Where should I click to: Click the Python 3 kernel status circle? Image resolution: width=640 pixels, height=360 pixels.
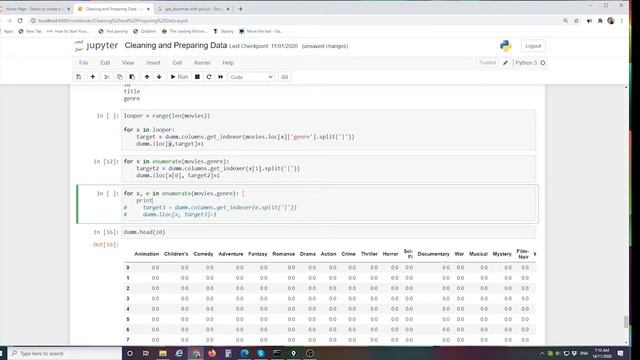tap(543, 63)
